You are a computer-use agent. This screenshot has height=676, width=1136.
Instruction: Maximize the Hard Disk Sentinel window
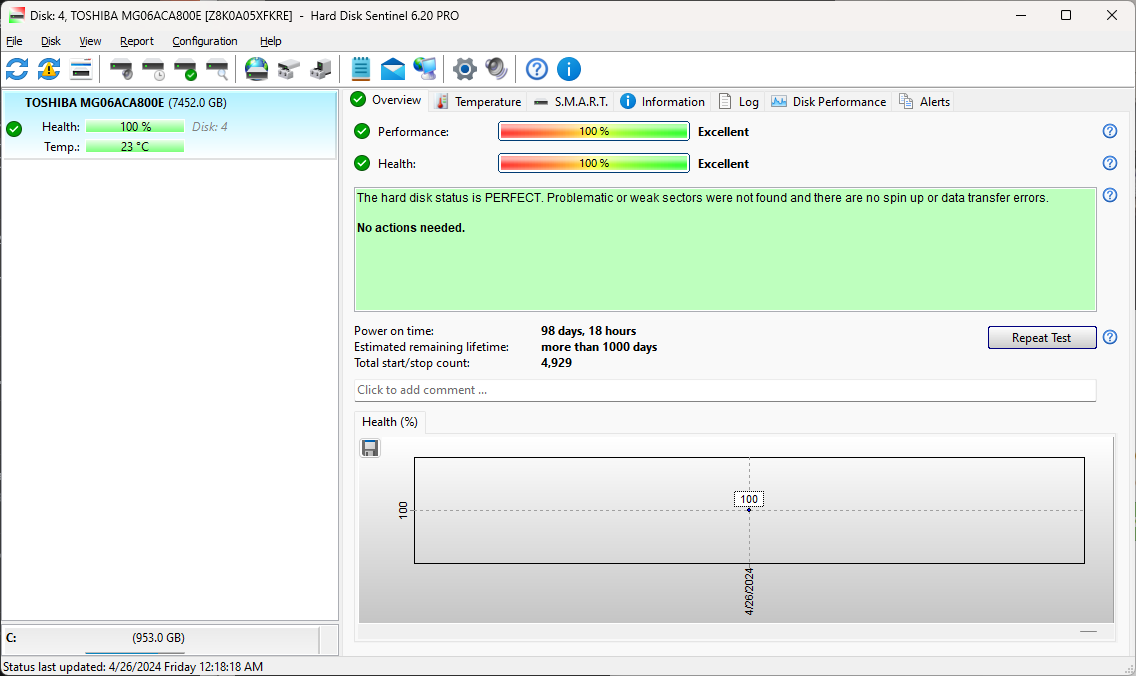(1066, 15)
